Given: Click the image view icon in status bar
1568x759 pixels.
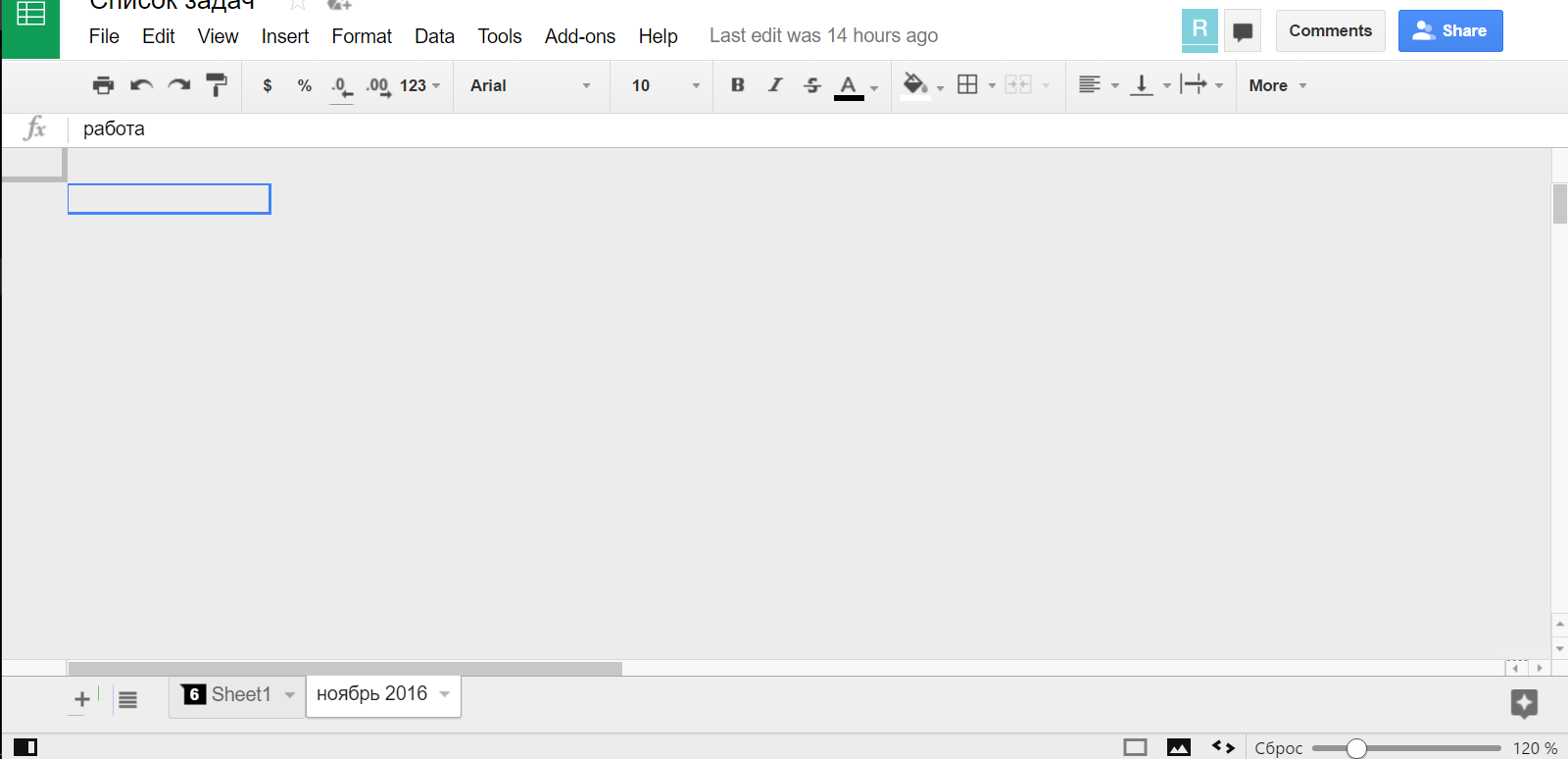Looking at the screenshot, I should (x=1179, y=747).
